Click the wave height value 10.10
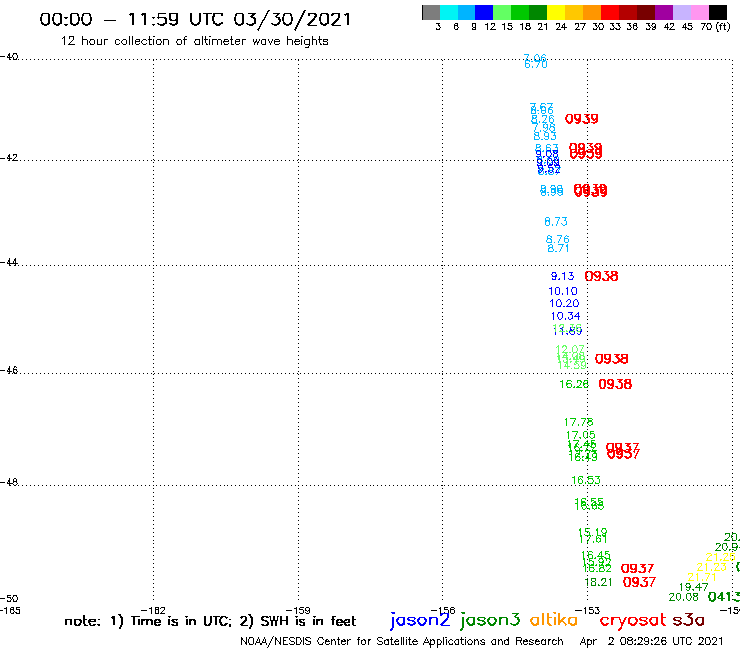The height and width of the screenshot is (650, 740). pos(563,291)
